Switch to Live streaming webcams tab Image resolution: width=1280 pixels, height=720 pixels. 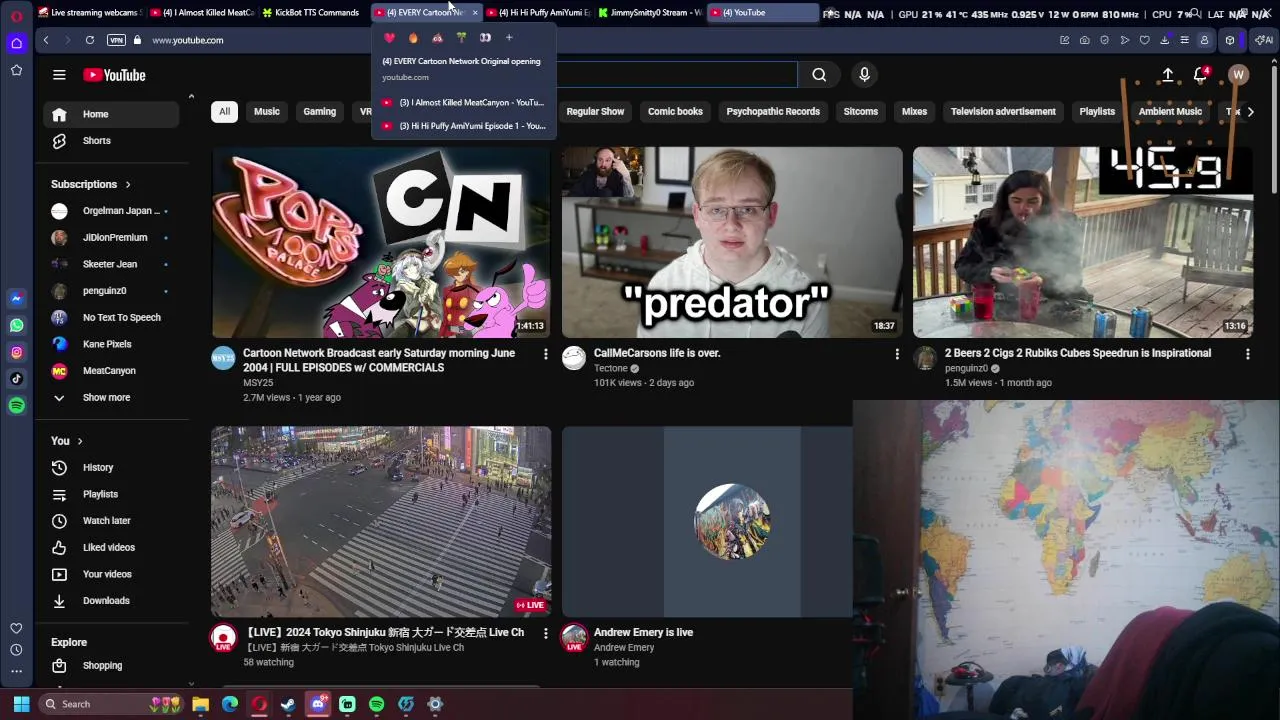89,13
